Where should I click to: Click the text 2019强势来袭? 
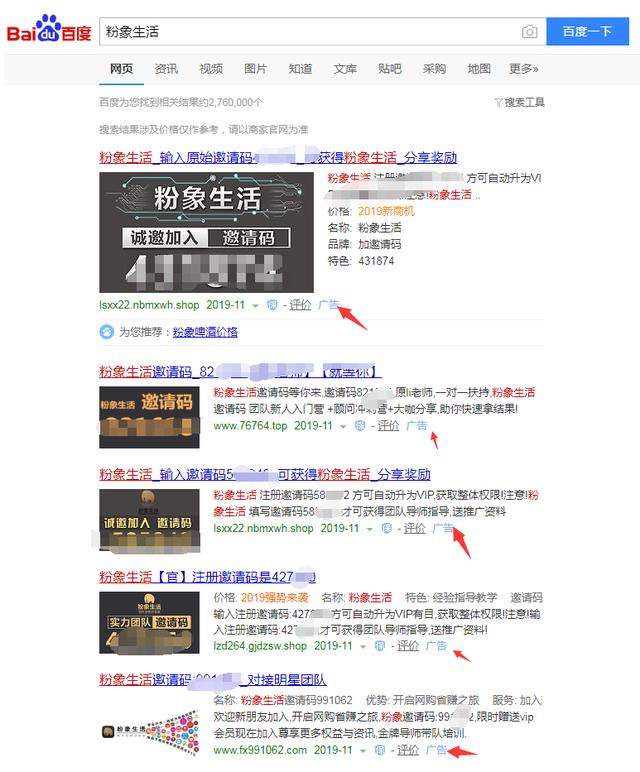tap(275, 598)
